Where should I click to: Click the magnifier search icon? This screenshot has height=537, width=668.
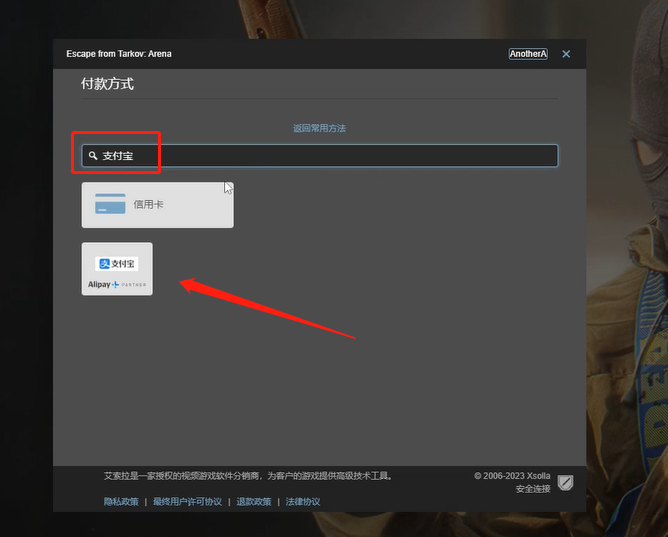(x=93, y=155)
